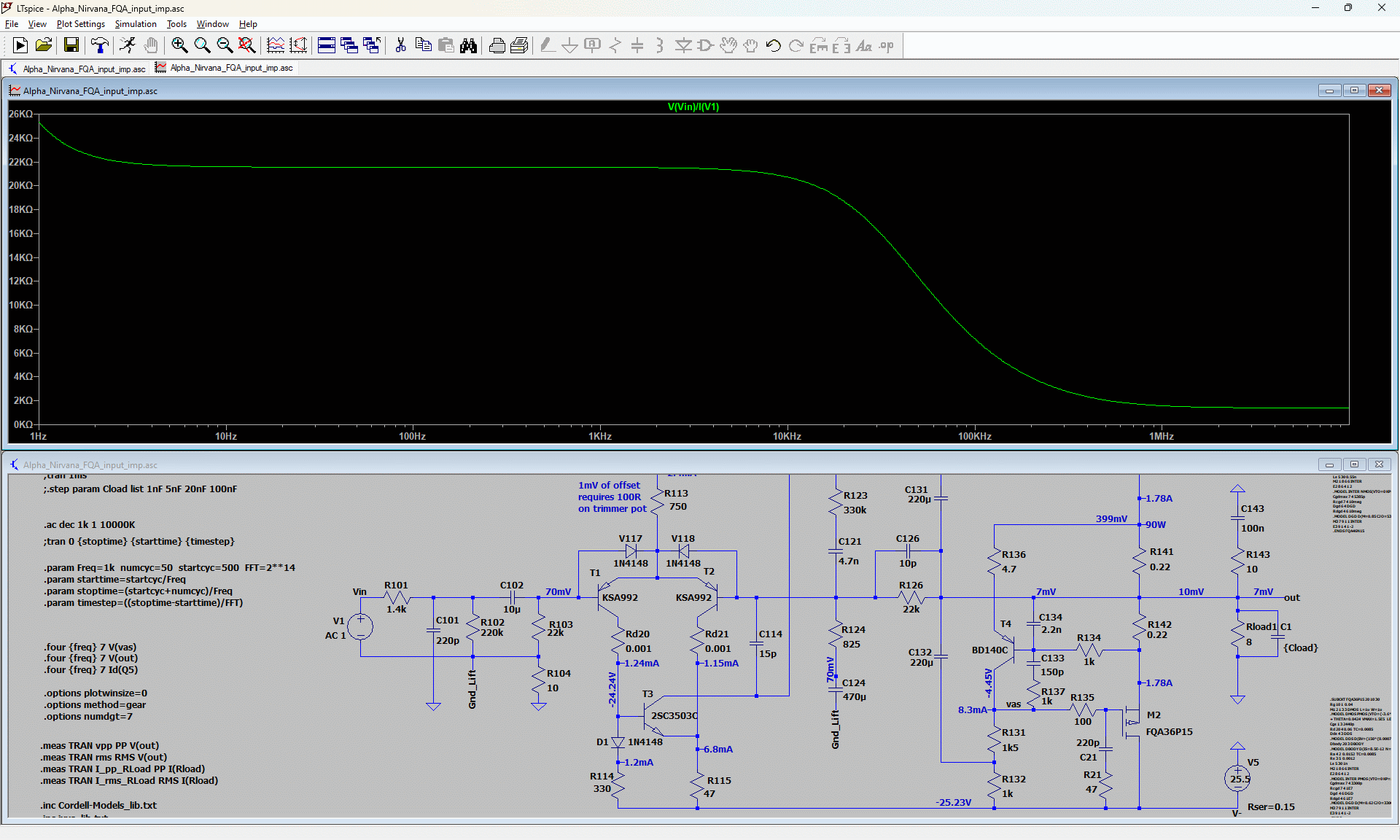
Task: Click the R101 1.4k resistor label
Action: tap(396, 597)
